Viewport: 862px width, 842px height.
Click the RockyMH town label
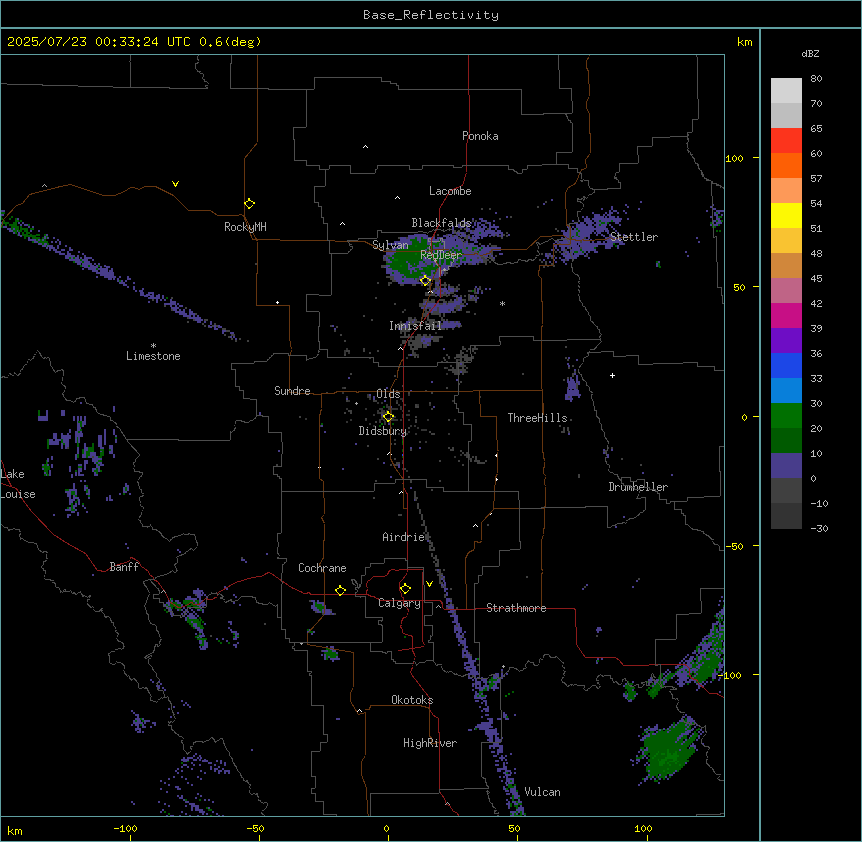[x=245, y=227]
